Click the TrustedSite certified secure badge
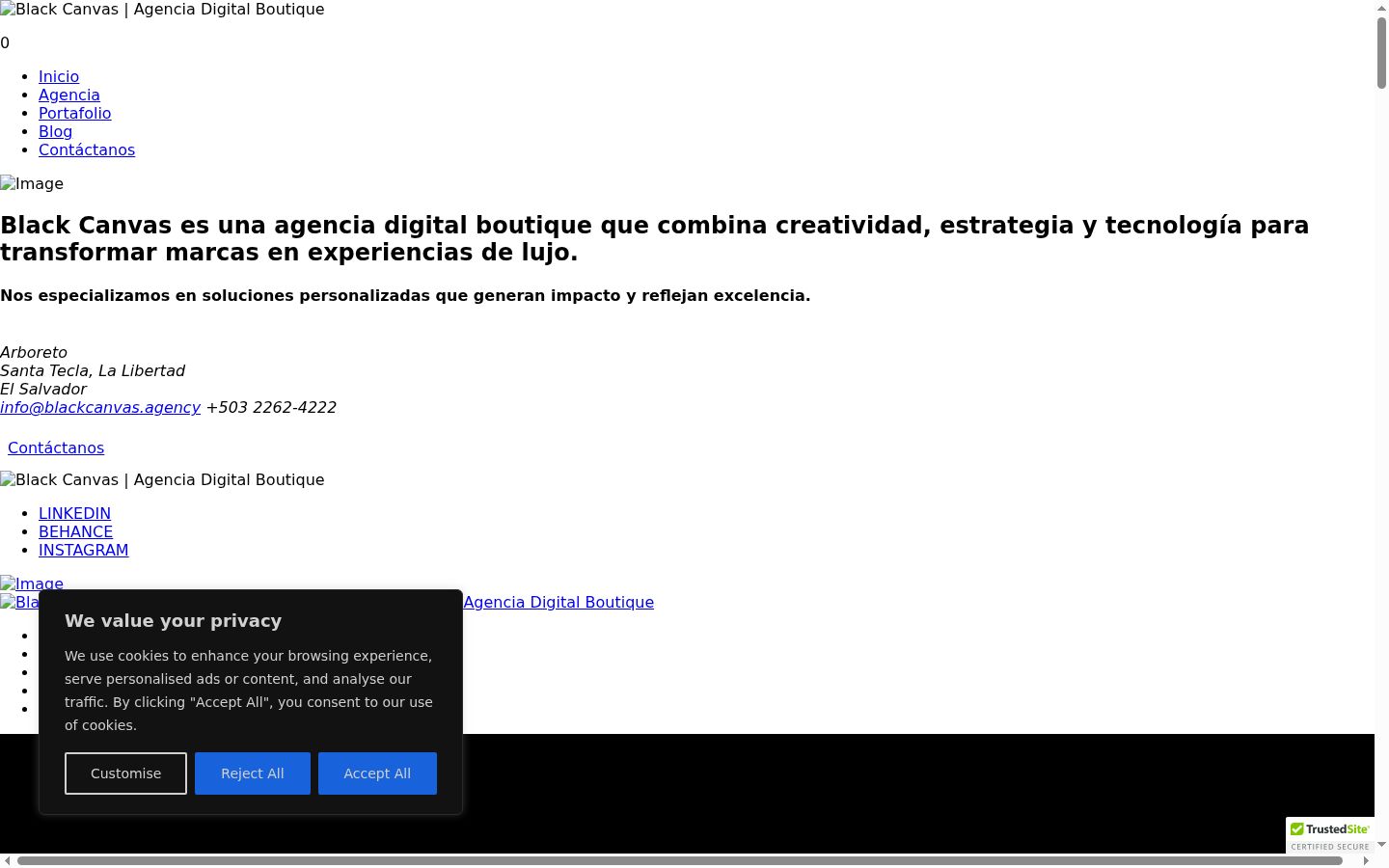Screen dimensions: 1389x868 pyautogui.click(x=1330, y=836)
